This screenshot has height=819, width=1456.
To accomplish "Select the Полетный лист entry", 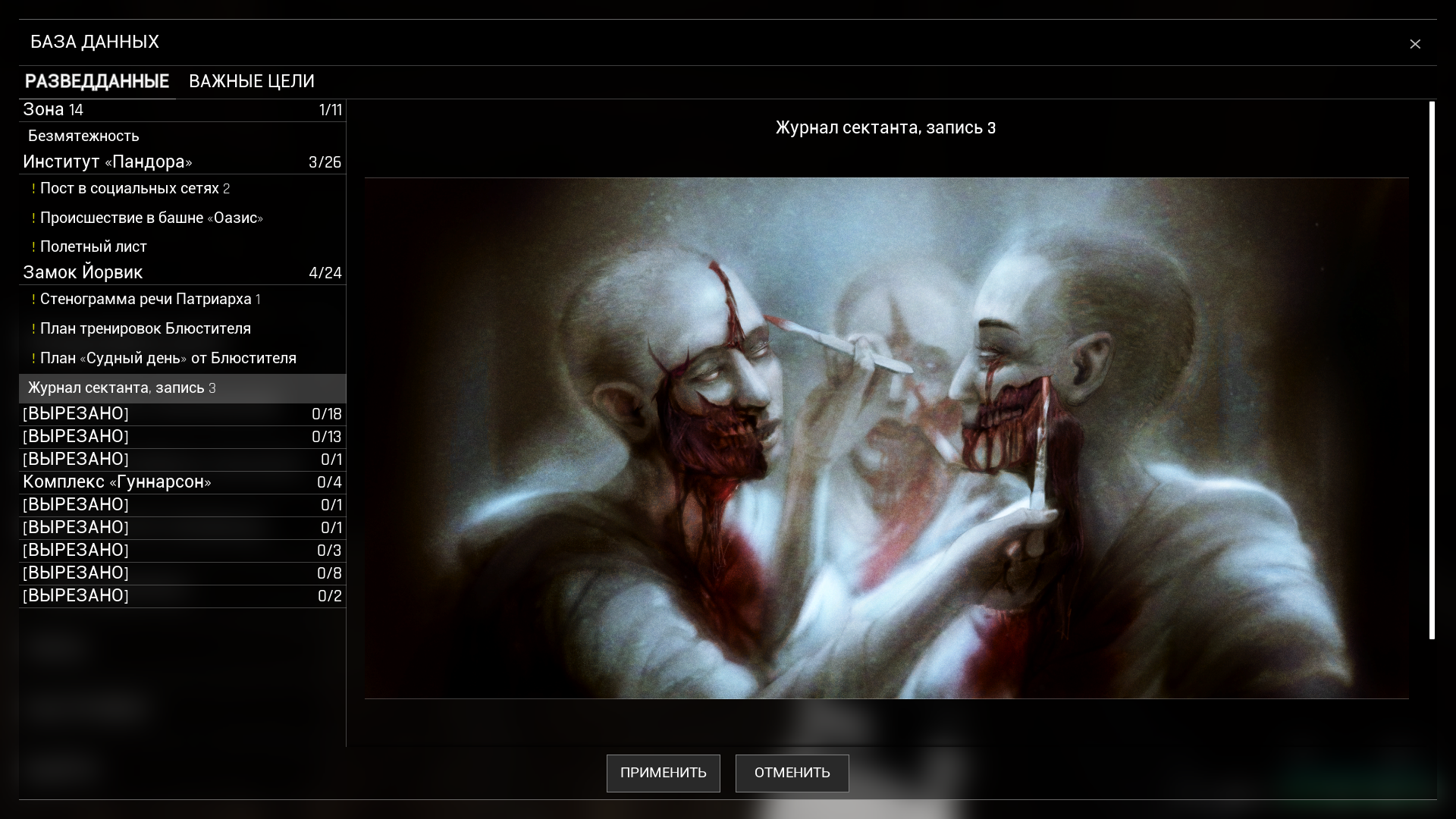I will point(93,247).
